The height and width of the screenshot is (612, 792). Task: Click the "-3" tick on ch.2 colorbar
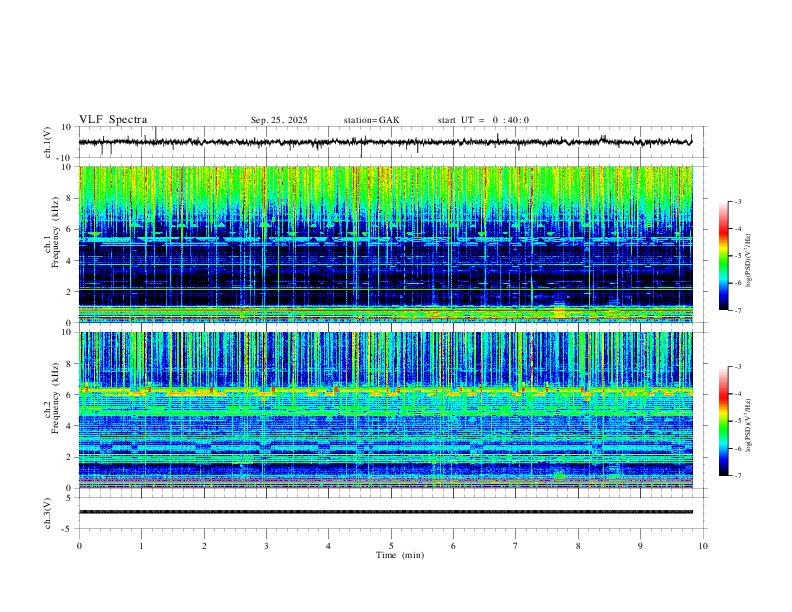738,367
